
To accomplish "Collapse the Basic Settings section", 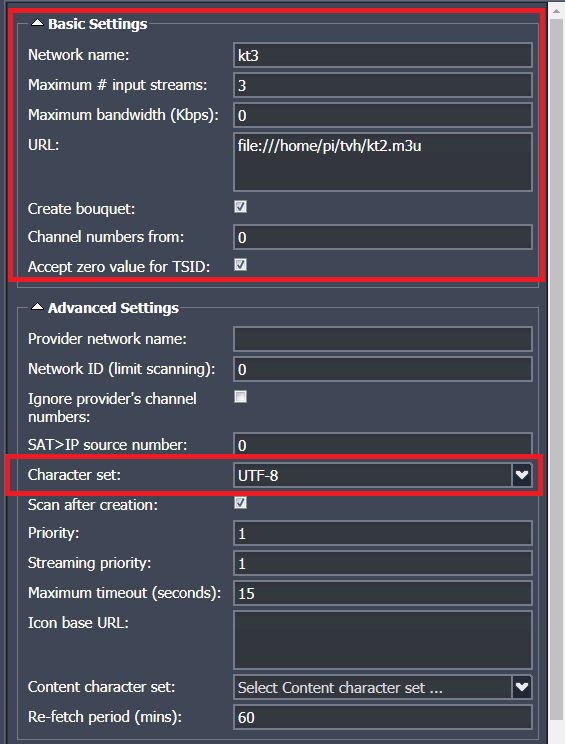I will pyautogui.click(x=37, y=23).
